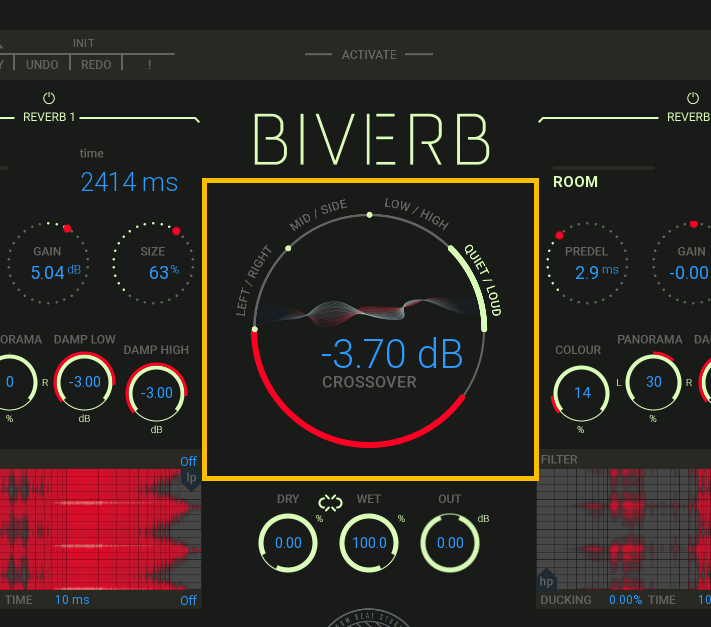Click the BIVERB logo
Image resolution: width=711 pixels, height=627 pixels.
(x=371, y=139)
